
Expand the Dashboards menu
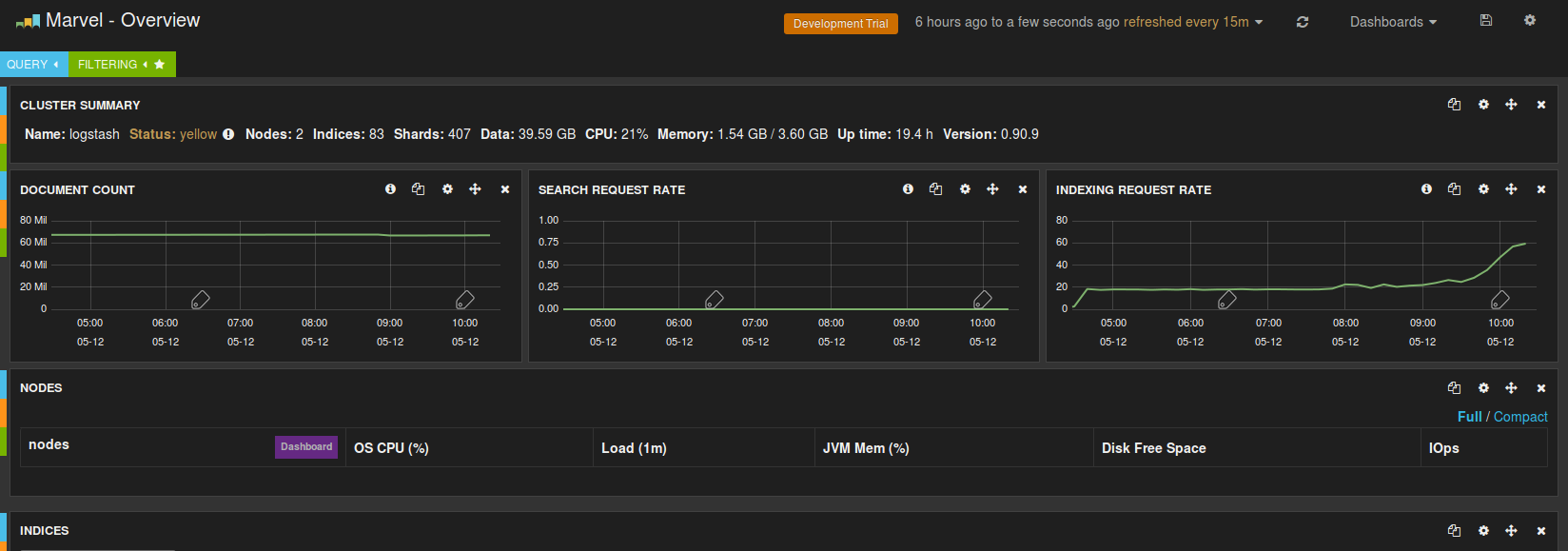click(1393, 22)
